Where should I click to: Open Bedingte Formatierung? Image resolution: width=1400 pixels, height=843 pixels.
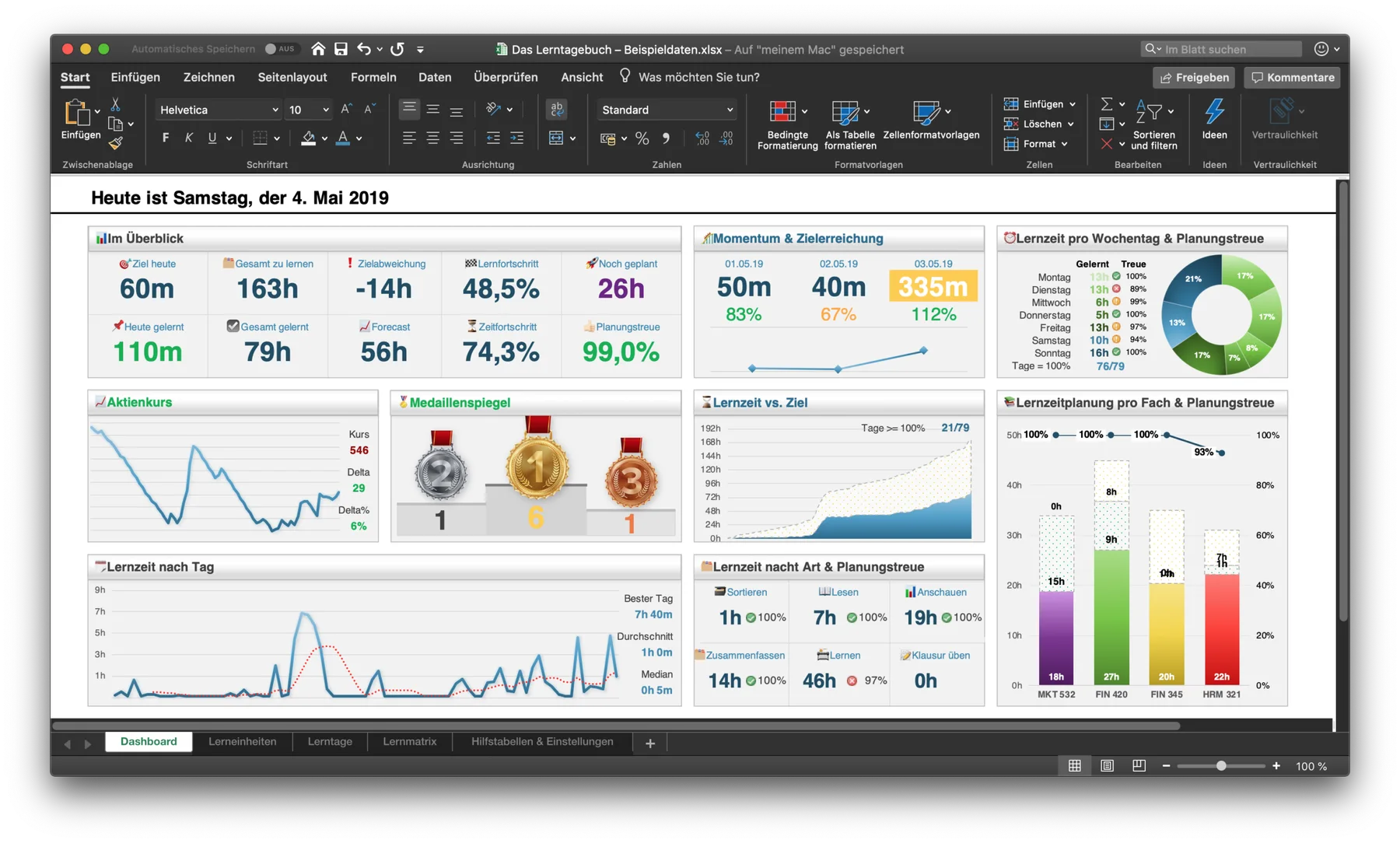point(787,124)
